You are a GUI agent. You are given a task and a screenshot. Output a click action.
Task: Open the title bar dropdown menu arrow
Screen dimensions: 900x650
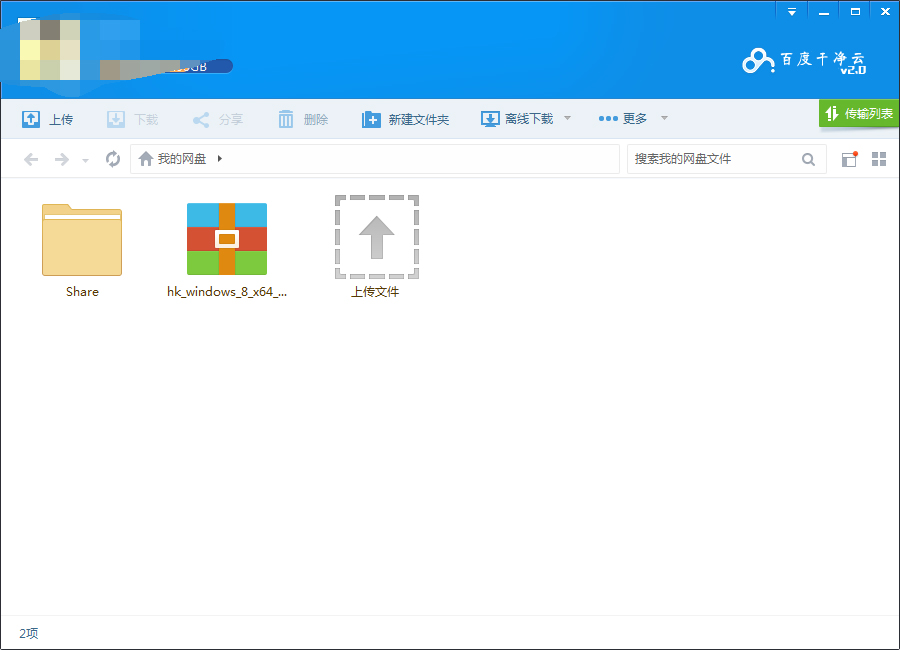[x=792, y=11]
